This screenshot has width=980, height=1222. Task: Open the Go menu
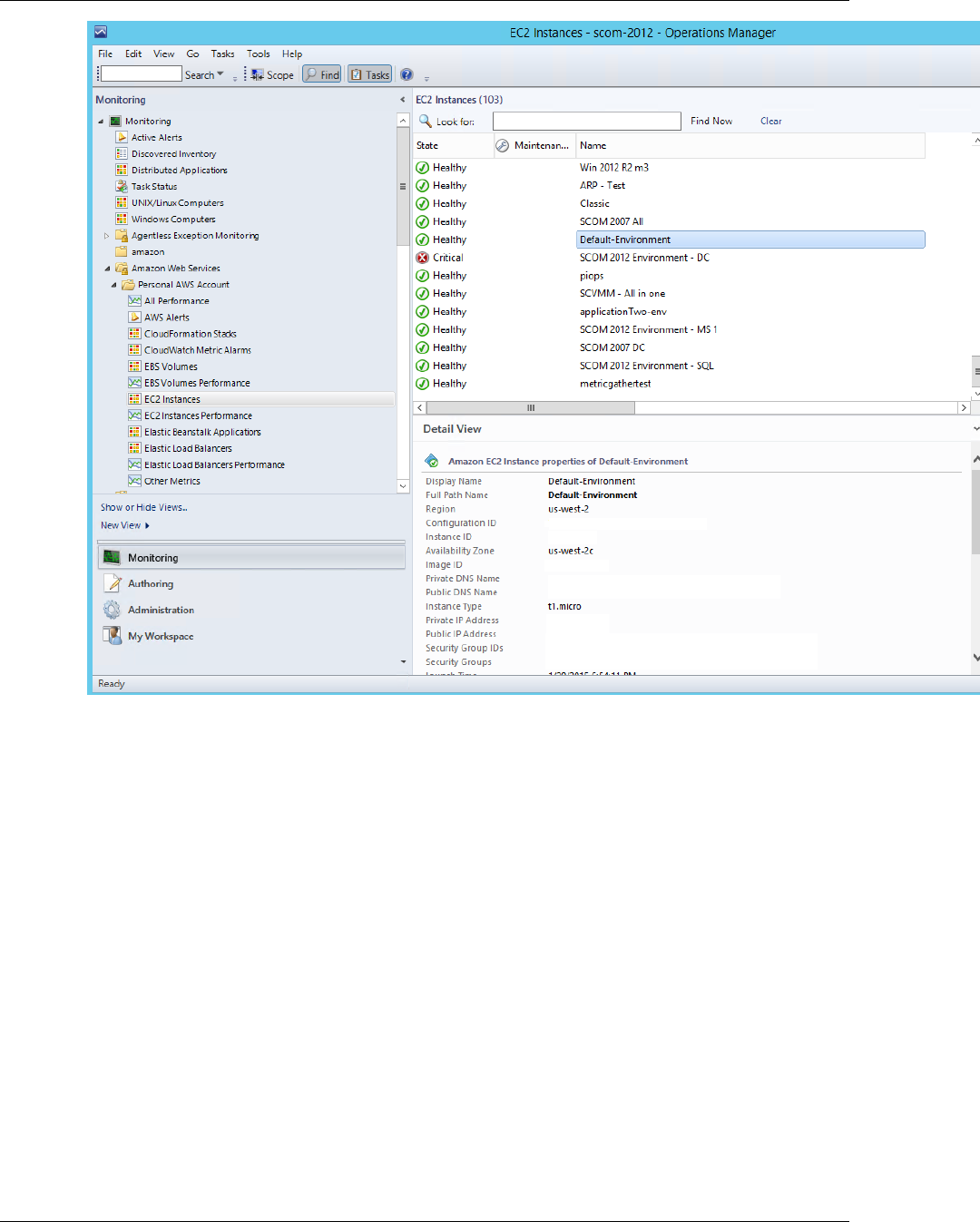192,54
